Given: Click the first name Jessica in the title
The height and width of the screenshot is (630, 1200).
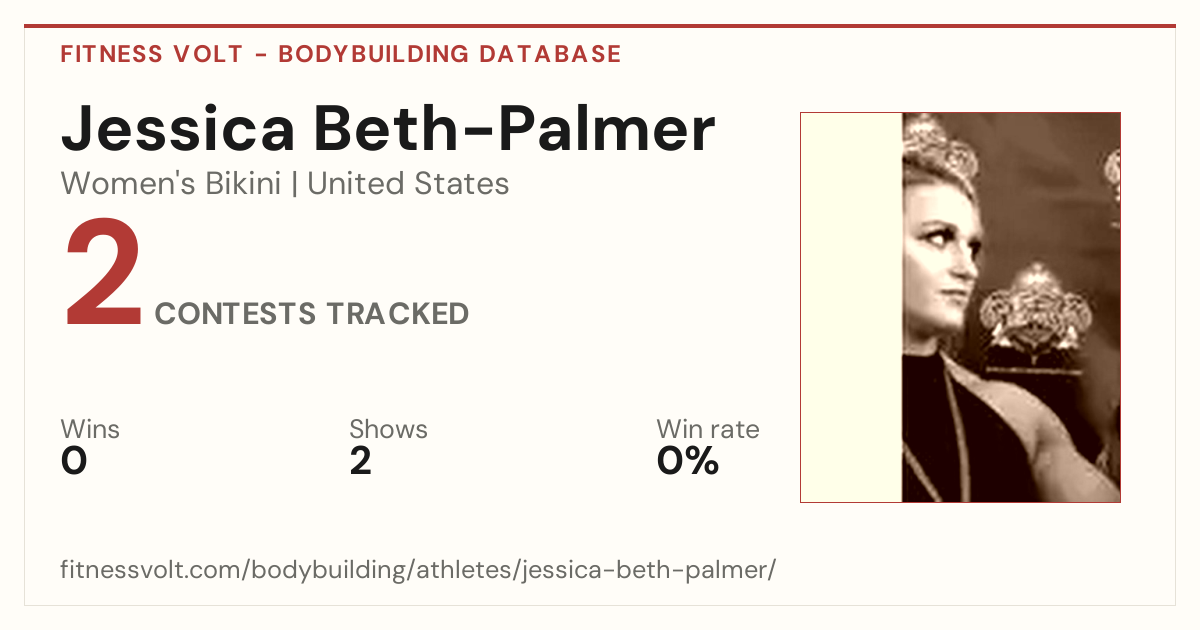Looking at the screenshot, I should [178, 130].
